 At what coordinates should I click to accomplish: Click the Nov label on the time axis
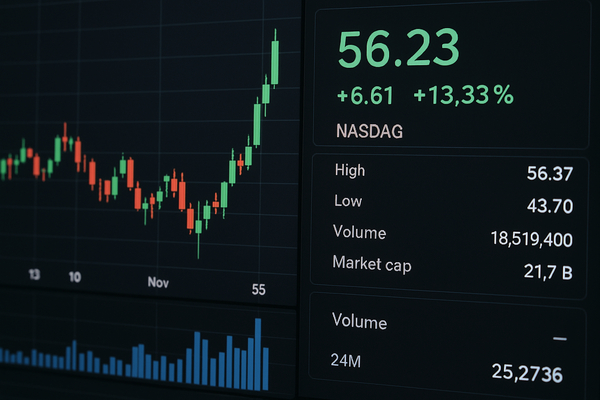(x=158, y=282)
